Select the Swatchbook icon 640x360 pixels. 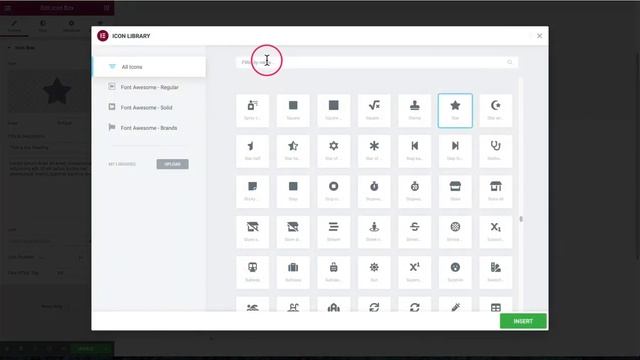[496, 272]
